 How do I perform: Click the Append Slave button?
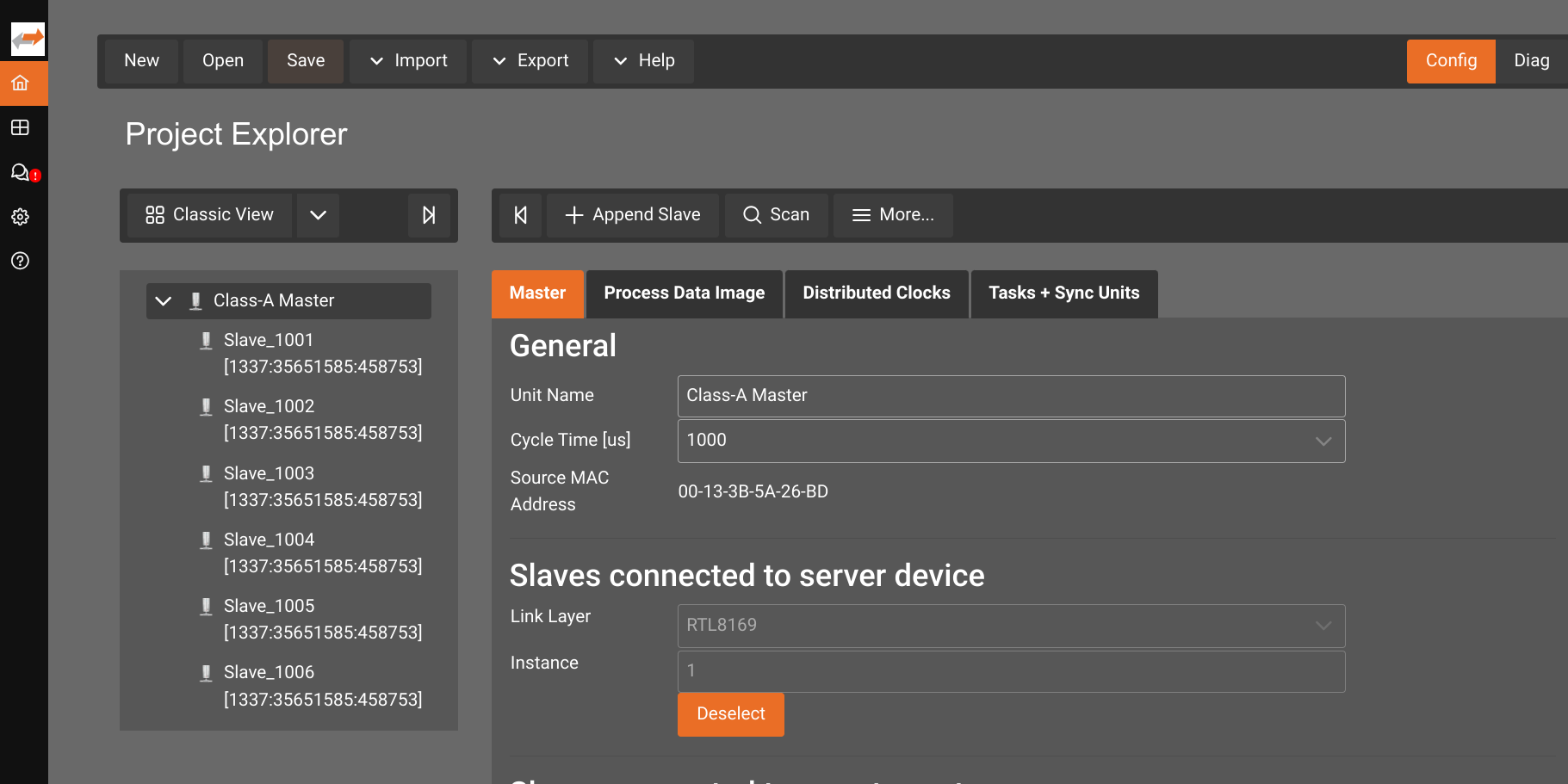[633, 215]
